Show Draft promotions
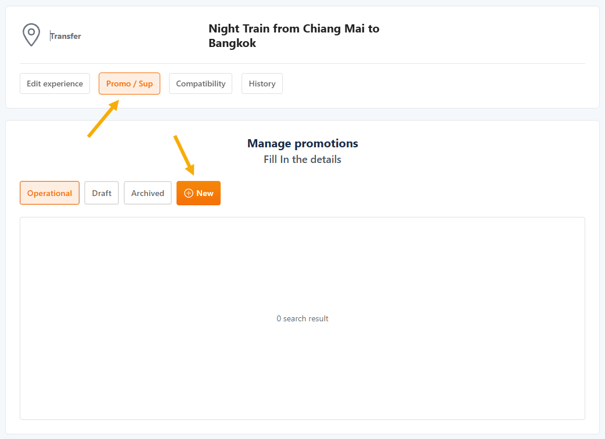Screen dimensions: 605x439 coord(102,193)
